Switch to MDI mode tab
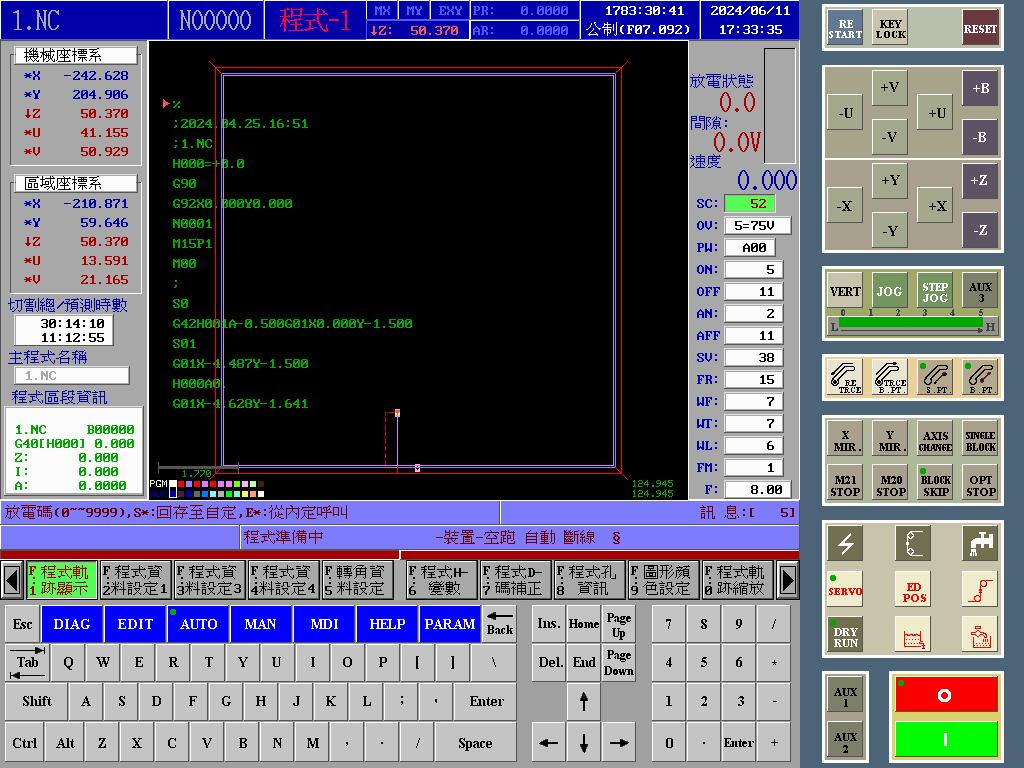Viewport: 1024px width, 768px height. click(x=324, y=624)
